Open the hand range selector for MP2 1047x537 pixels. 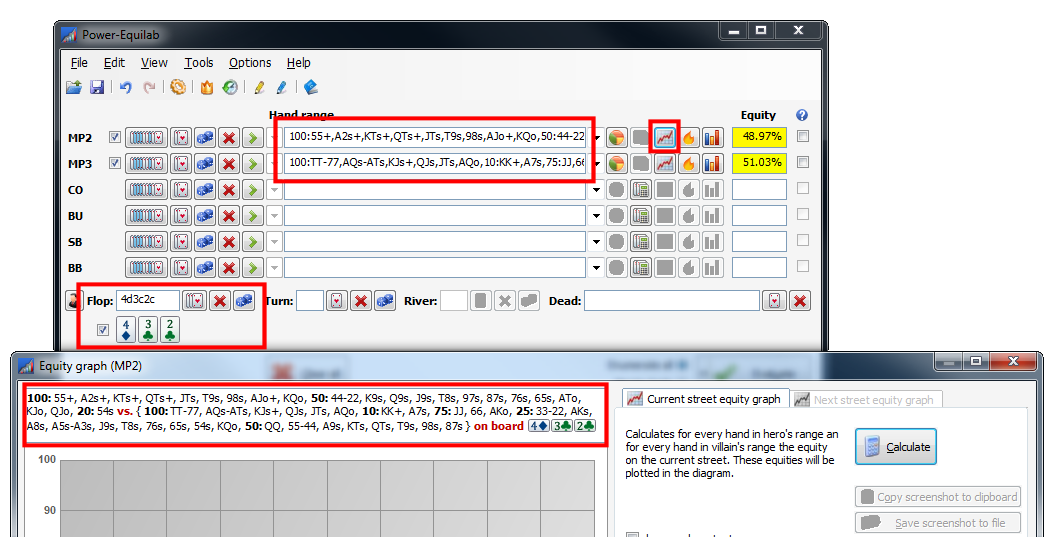click(146, 138)
